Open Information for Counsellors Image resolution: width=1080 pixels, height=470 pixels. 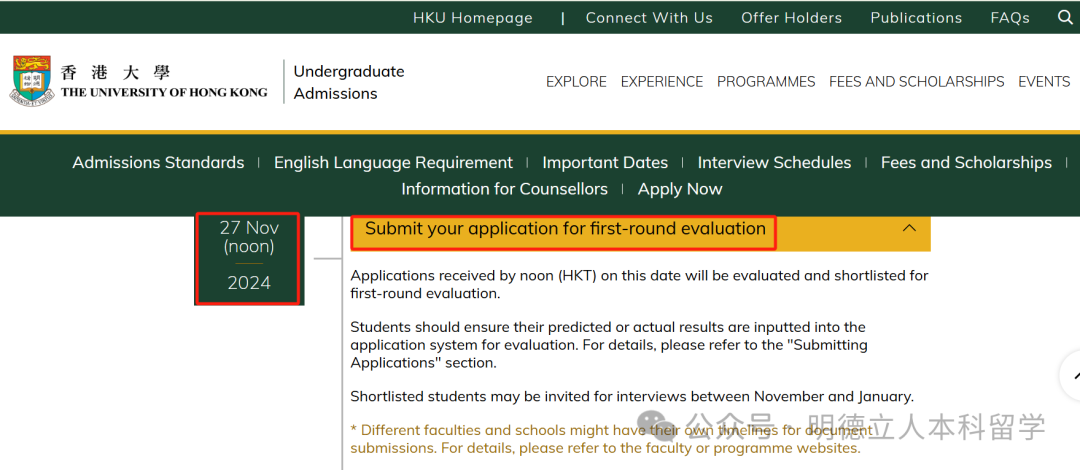[x=504, y=189]
